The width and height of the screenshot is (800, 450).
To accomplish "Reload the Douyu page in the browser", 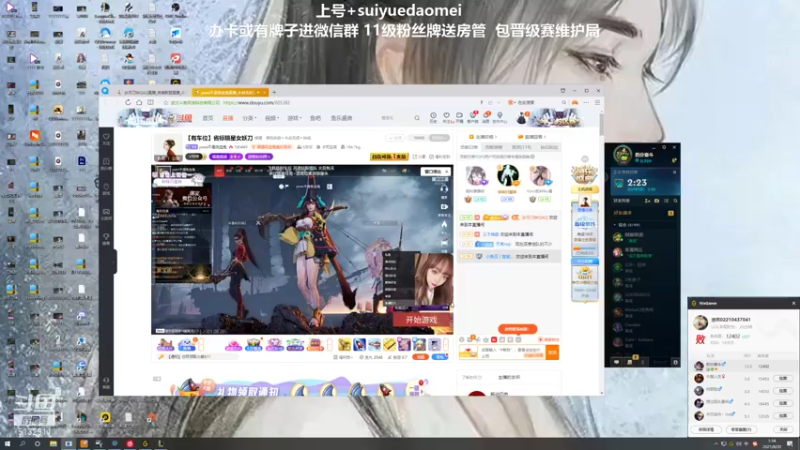I will pos(128,103).
